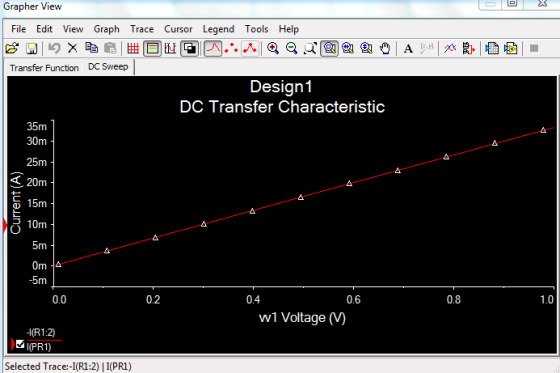
Task: Click the Export to LabVIEW icon
Action: point(511,48)
